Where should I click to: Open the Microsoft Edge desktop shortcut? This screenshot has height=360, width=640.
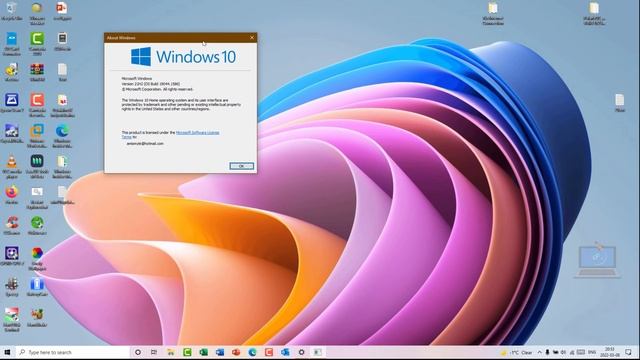62,136
